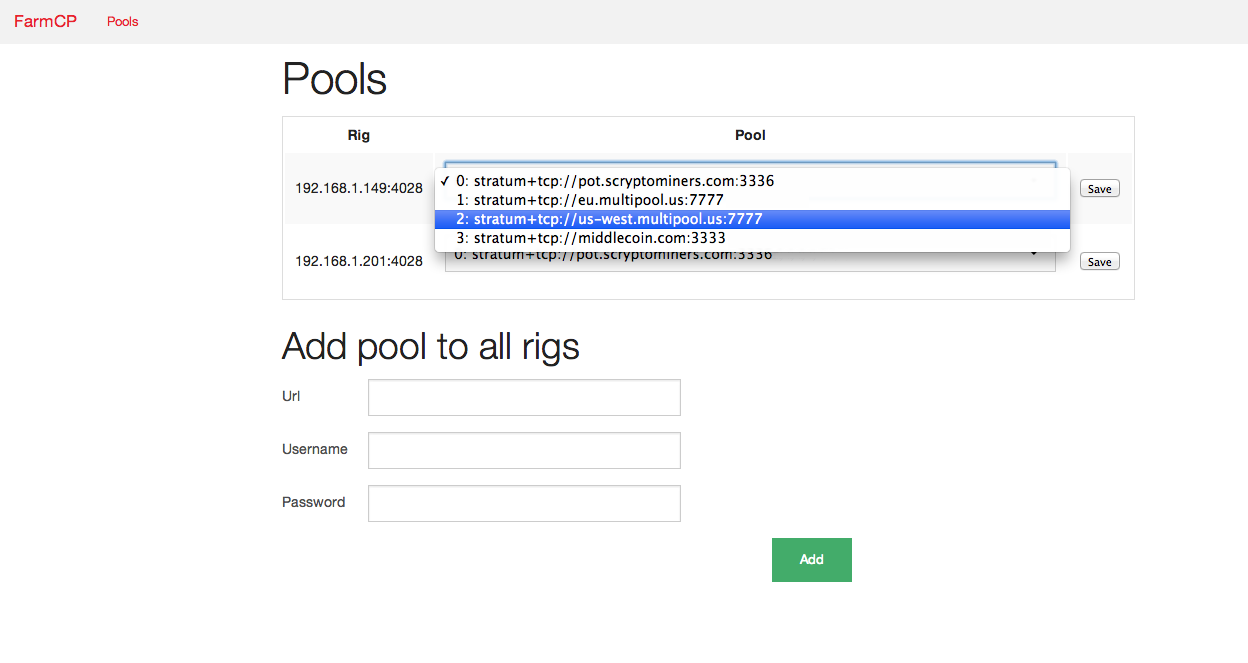Viewport: 1248px width, 663px height.
Task: Click the Pool column header
Action: point(751,135)
